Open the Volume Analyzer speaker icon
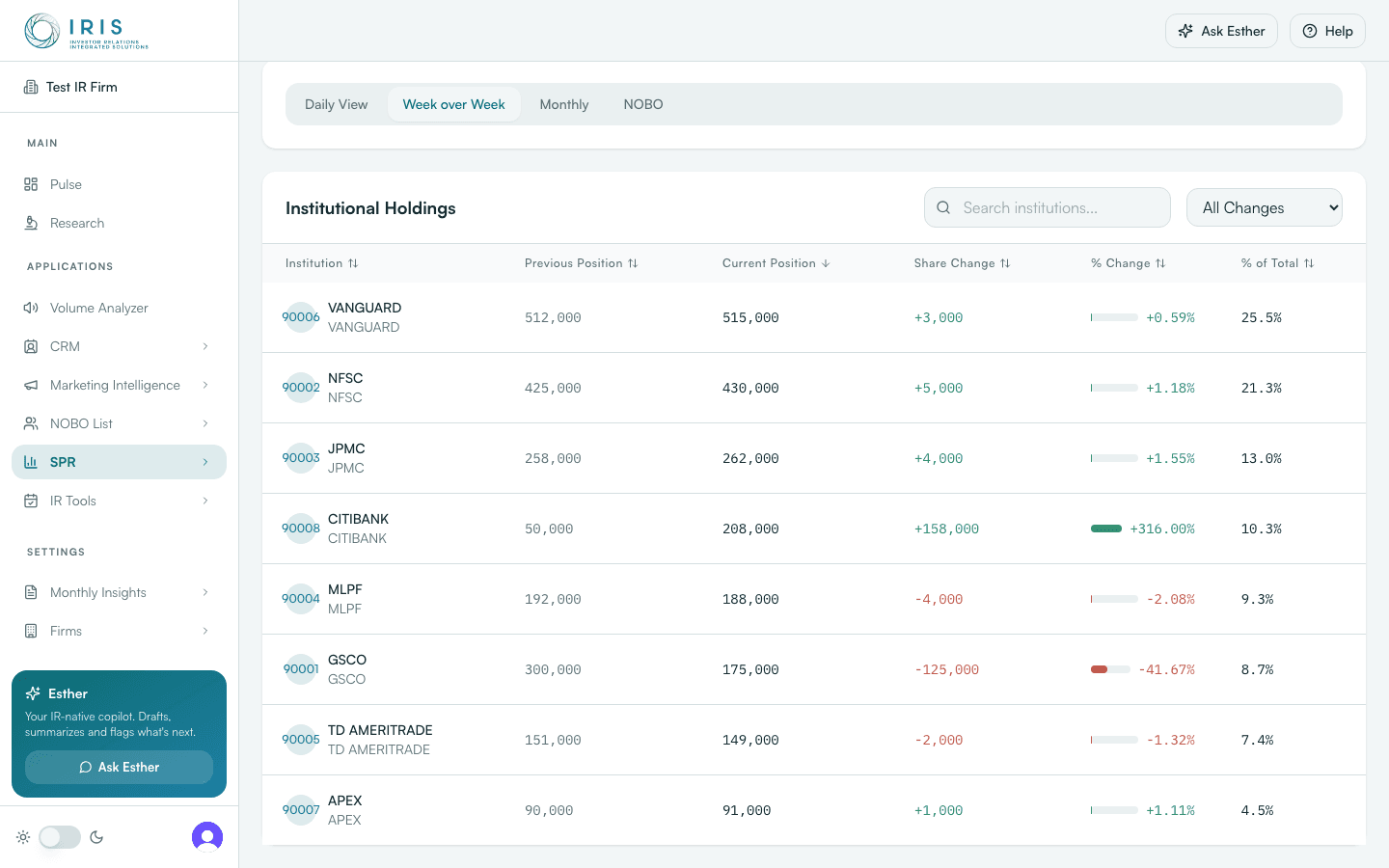The height and width of the screenshot is (868, 1389). [x=31, y=308]
